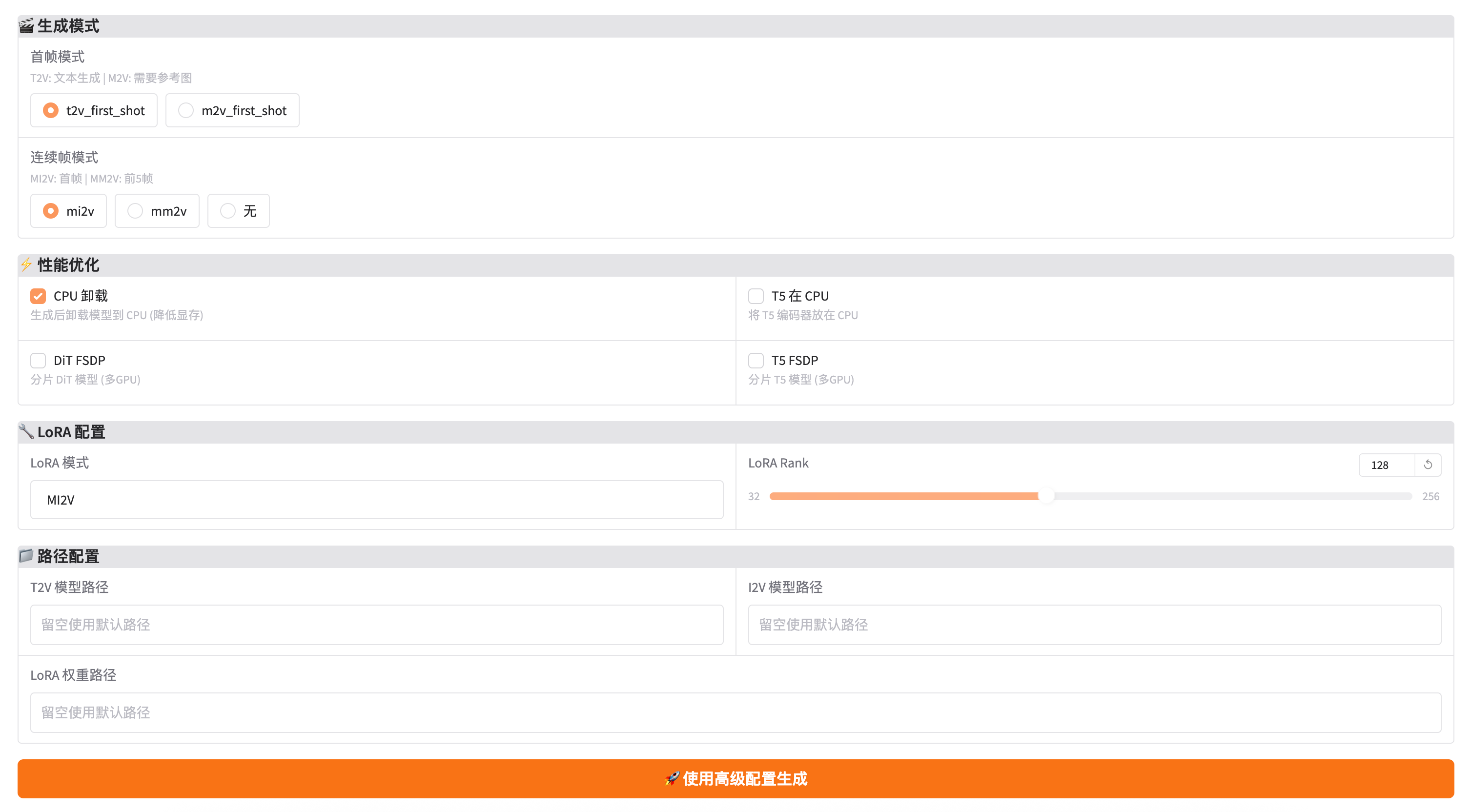
Task: Choose mm2v continuous frame mode
Action: click(x=135, y=211)
